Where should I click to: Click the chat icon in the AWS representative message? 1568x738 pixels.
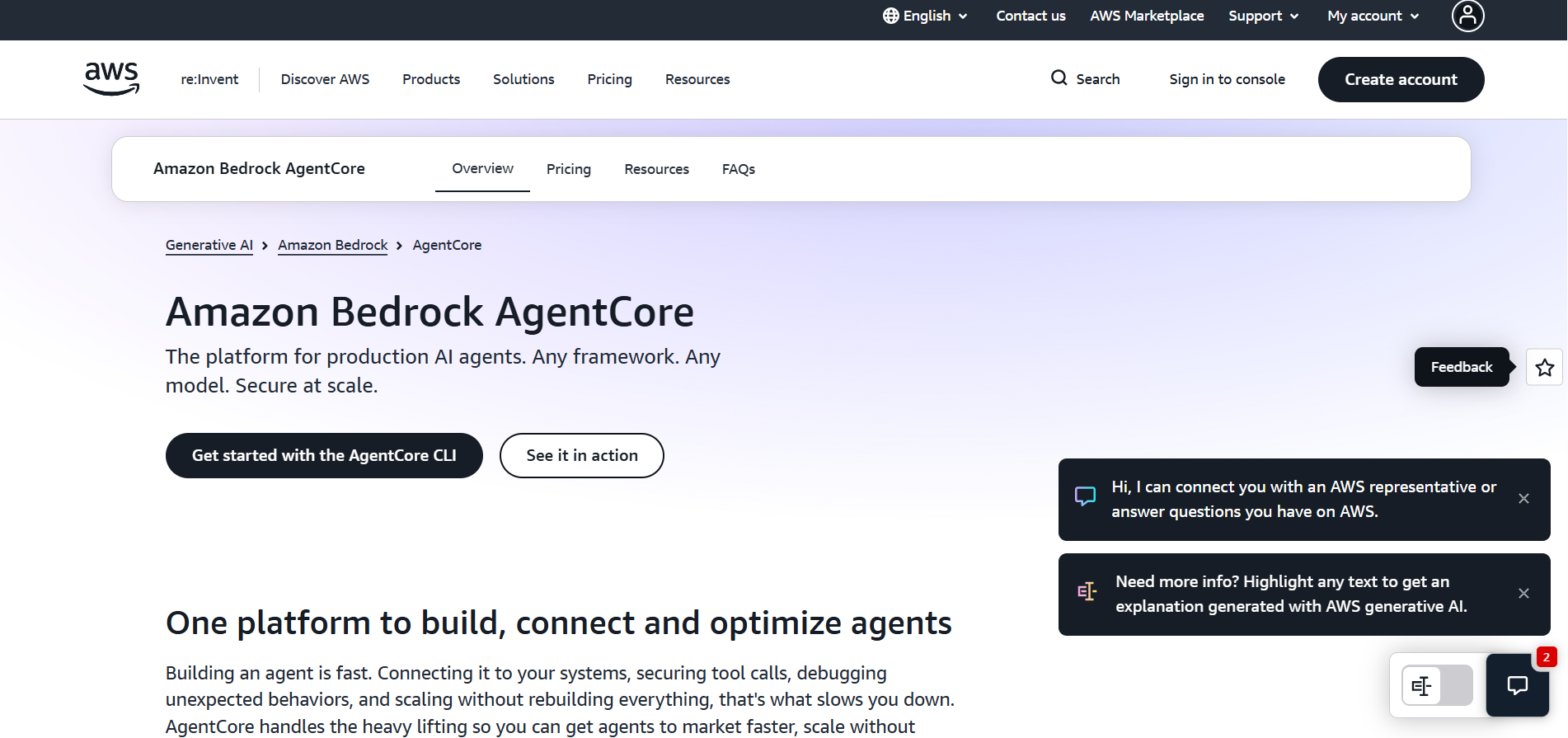[x=1086, y=496]
